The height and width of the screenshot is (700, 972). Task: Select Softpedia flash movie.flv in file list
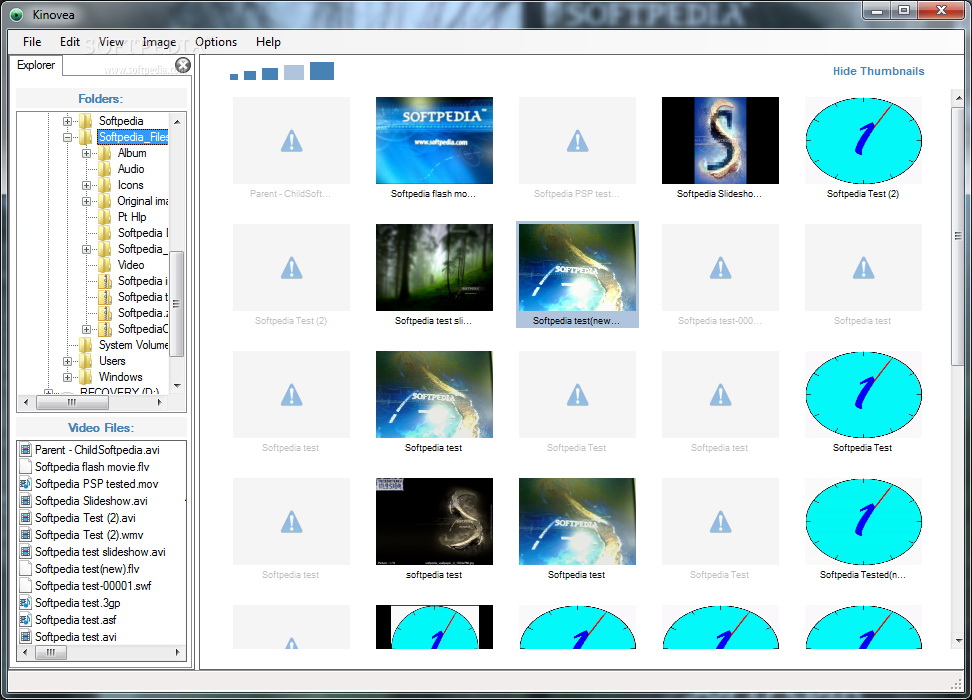(92, 467)
